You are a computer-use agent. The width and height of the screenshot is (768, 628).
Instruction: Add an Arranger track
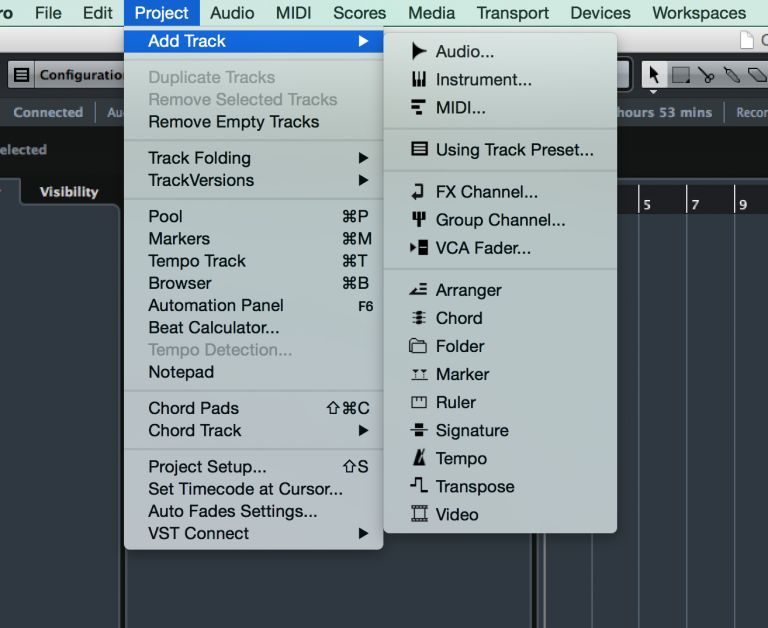click(x=500, y=290)
